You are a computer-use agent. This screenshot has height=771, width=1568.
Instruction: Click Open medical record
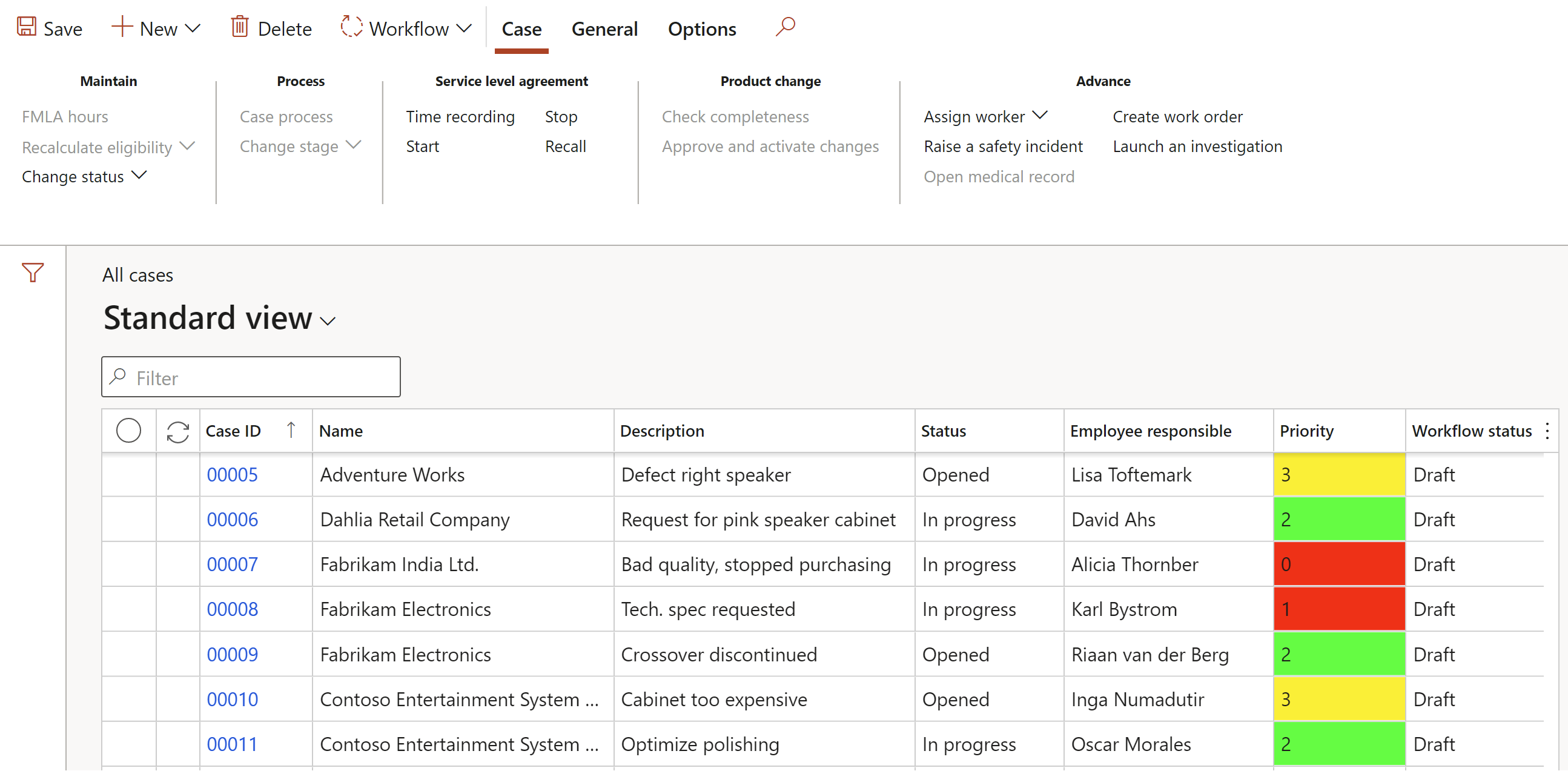click(999, 176)
